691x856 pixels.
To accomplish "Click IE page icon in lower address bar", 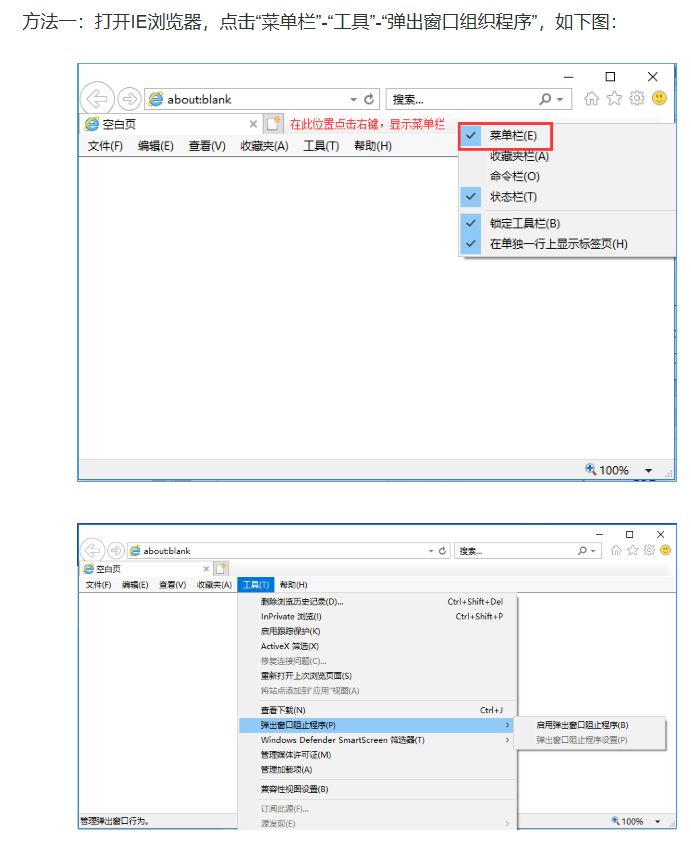I will click(135, 550).
